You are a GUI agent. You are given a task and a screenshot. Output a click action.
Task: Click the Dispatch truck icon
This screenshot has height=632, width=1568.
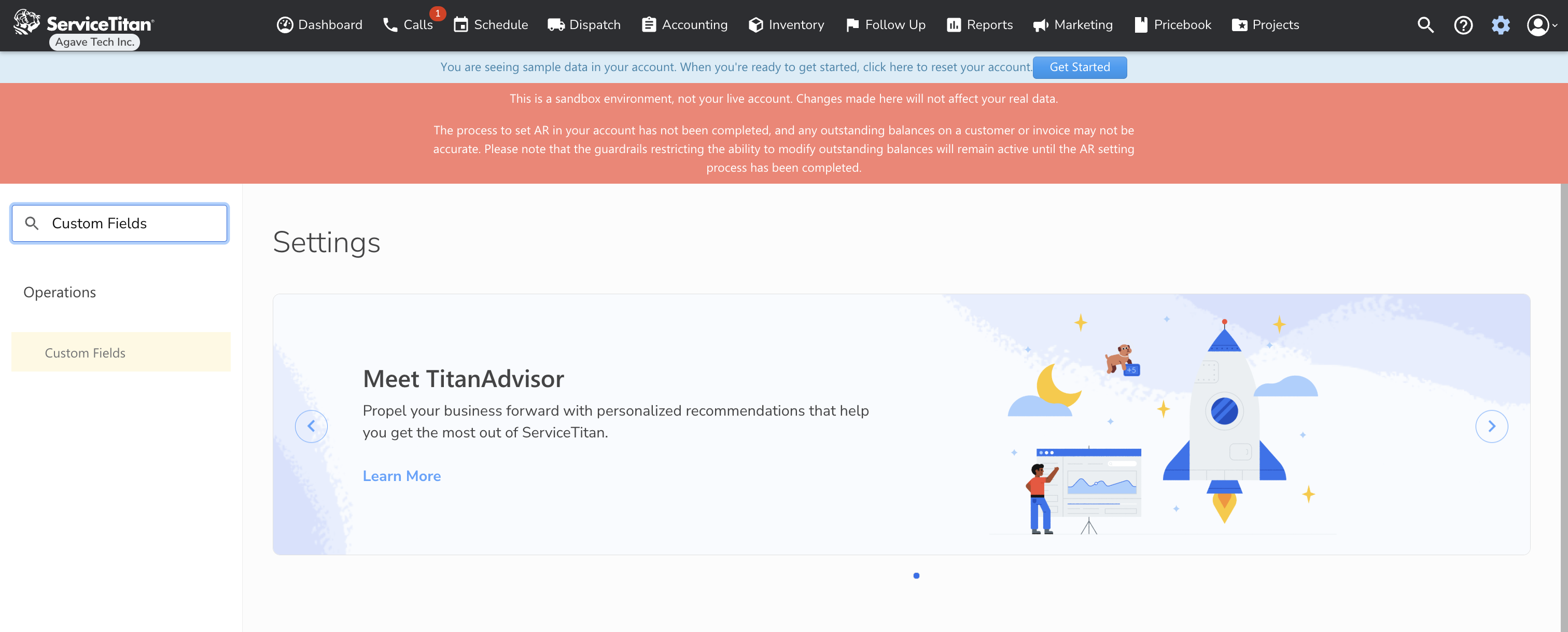point(556,25)
